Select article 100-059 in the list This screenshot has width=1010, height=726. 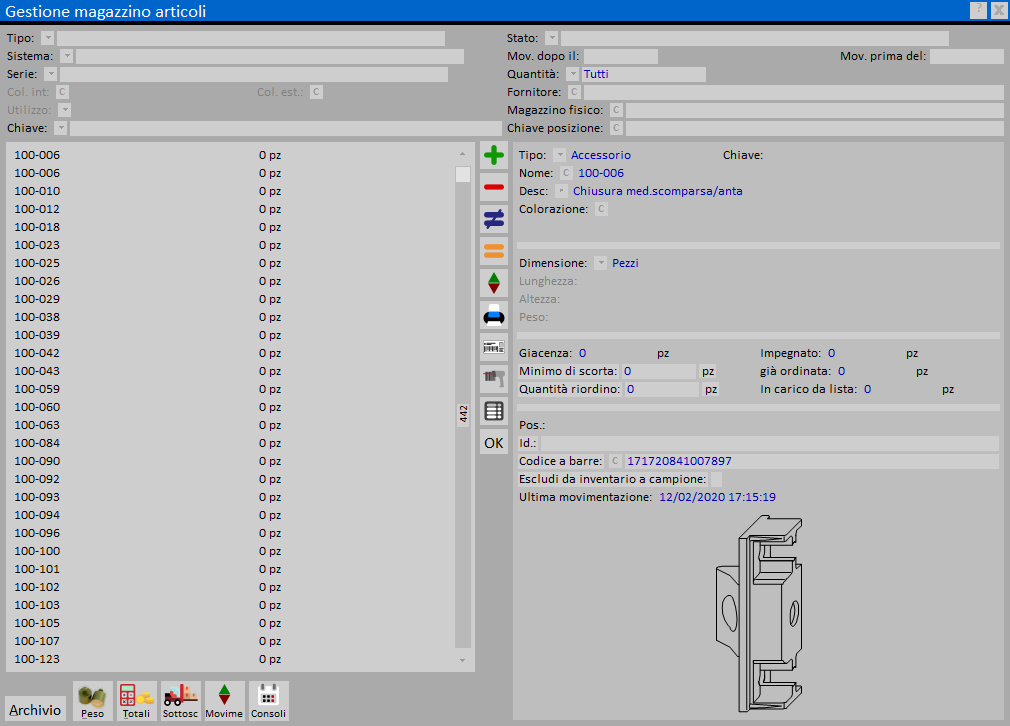pos(37,389)
